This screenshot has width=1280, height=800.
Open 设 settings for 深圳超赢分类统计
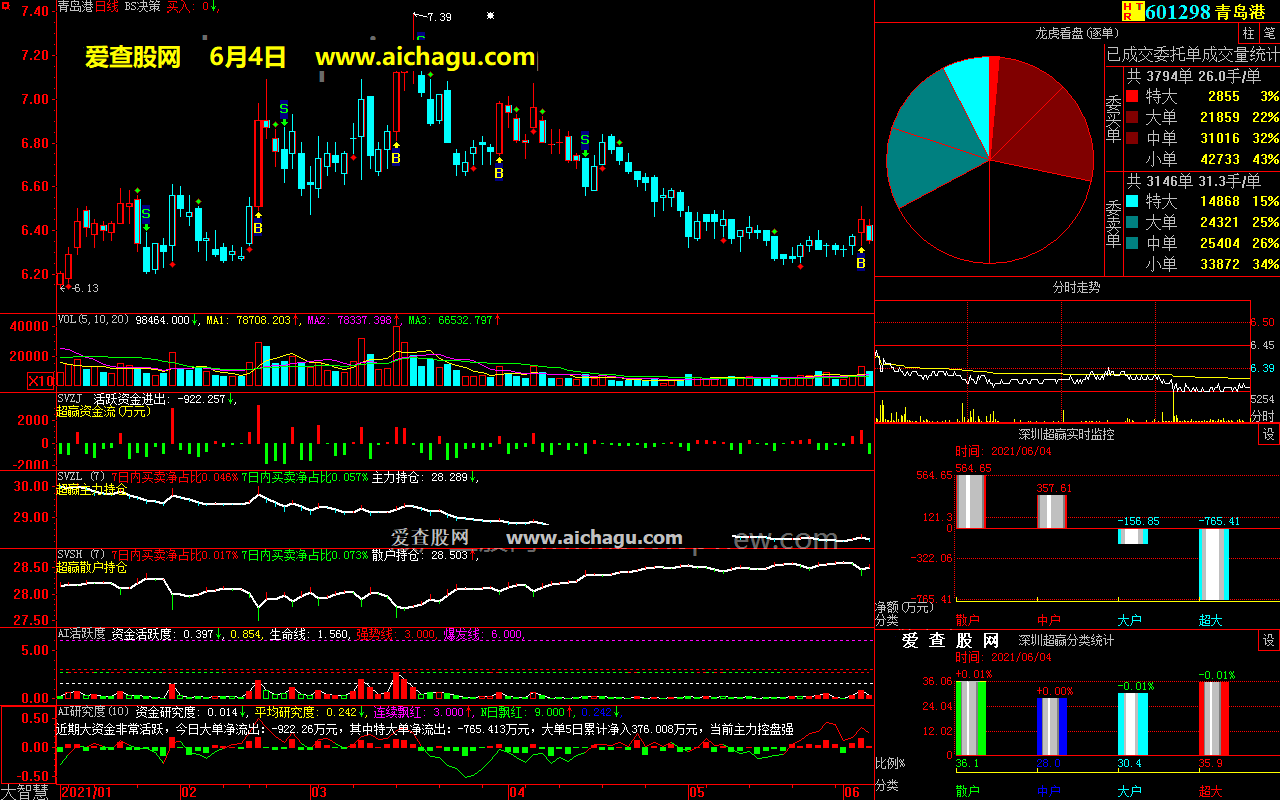pyautogui.click(x=1268, y=640)
